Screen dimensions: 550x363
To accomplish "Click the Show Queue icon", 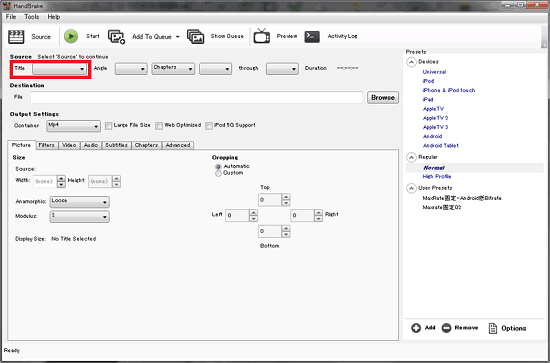I will coord(195,36).
